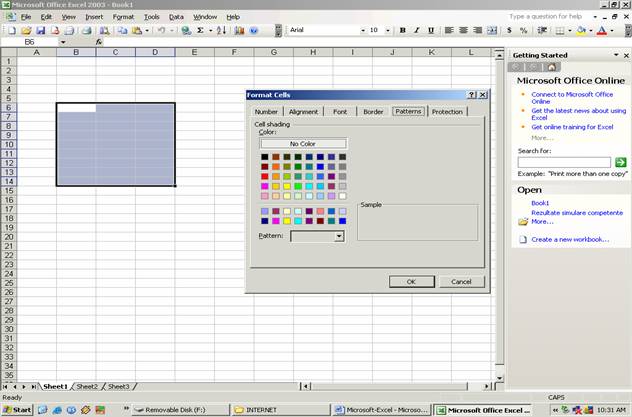This screenshot has width=632, height=417.
Task: Click OK in Format Cells dialog
Action: point(412,282)
